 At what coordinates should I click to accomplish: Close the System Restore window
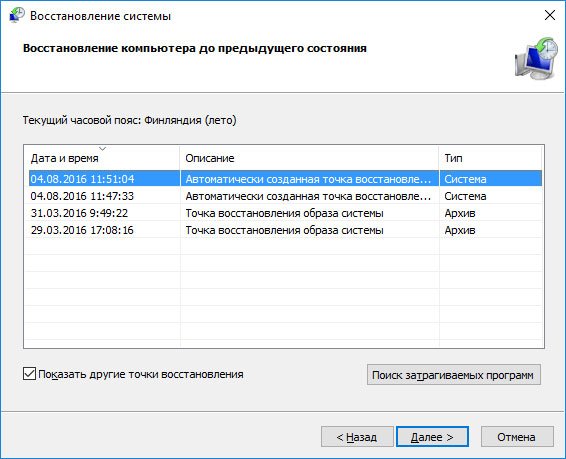[549, 15]
